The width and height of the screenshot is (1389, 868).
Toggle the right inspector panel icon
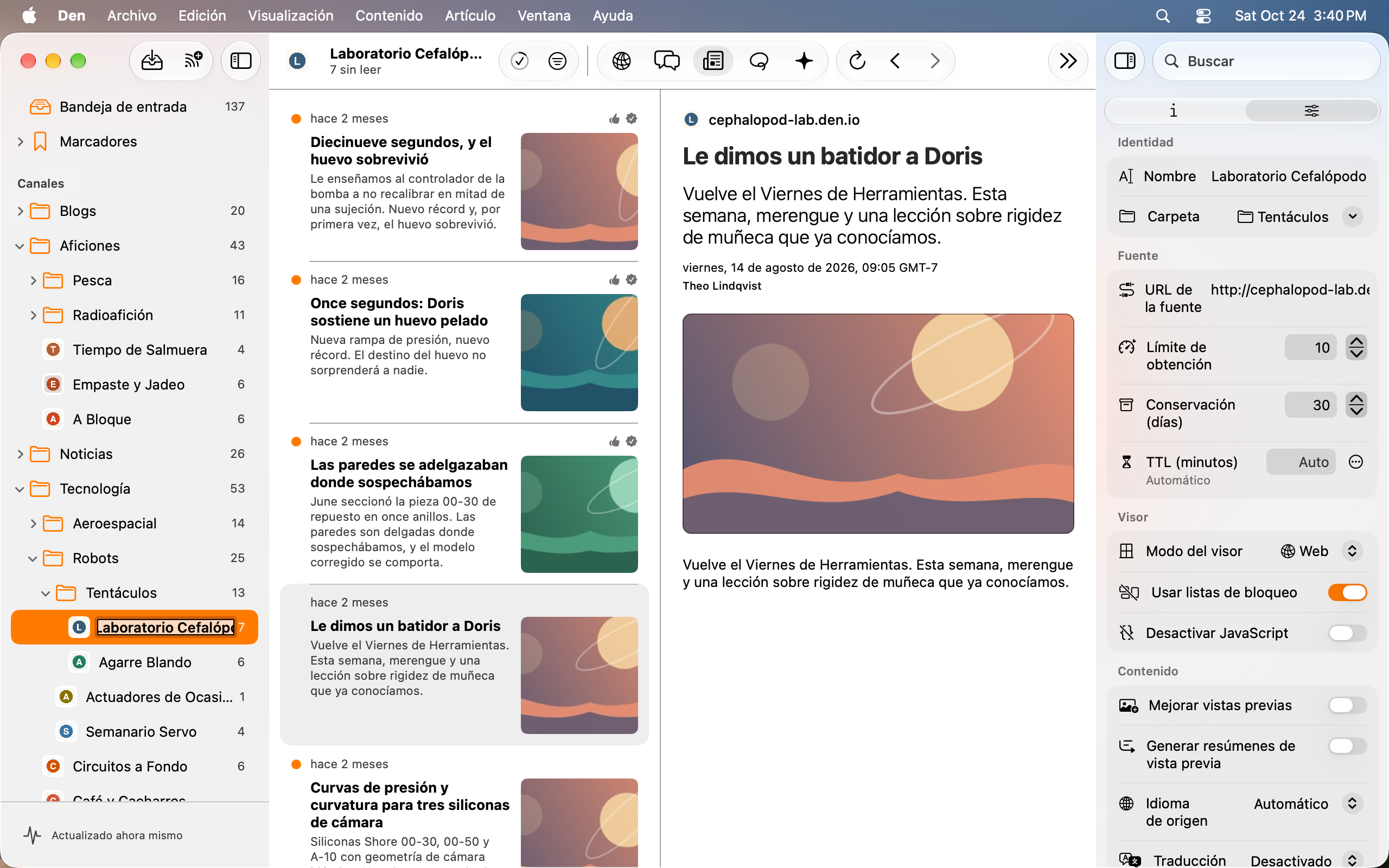click(x=1124, y=60)
